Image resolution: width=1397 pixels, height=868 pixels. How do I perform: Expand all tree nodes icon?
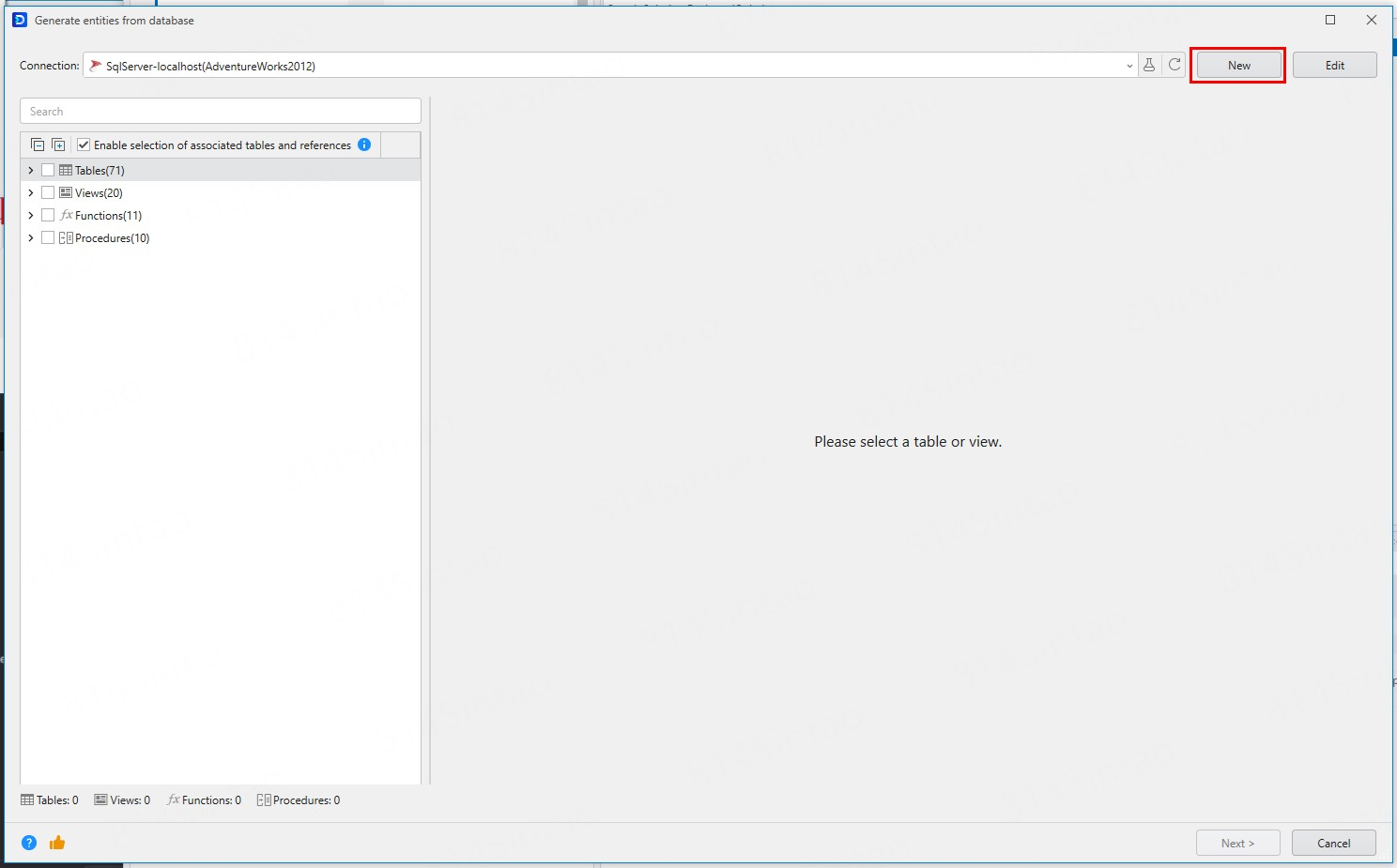(58, 145)
